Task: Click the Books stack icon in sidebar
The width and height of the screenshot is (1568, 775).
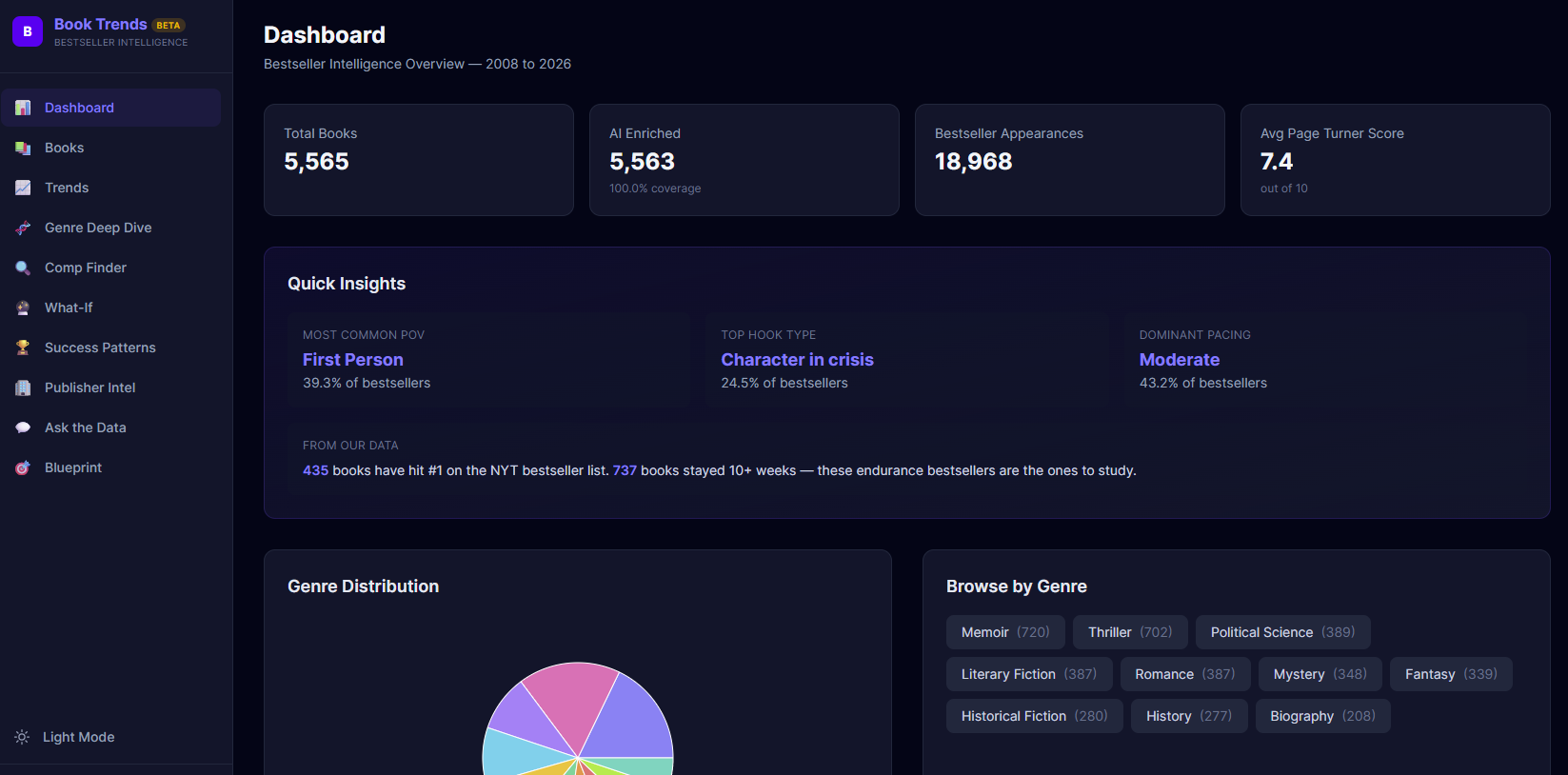Action: pos(23,148)
